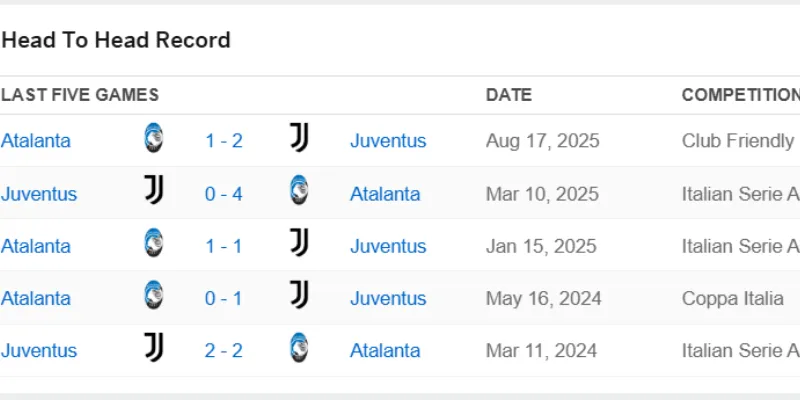The height and width of the screenshot is (400, 800).
Task: Click Atalanta crest in Mar 10, 2025 row
Action: 298,191
